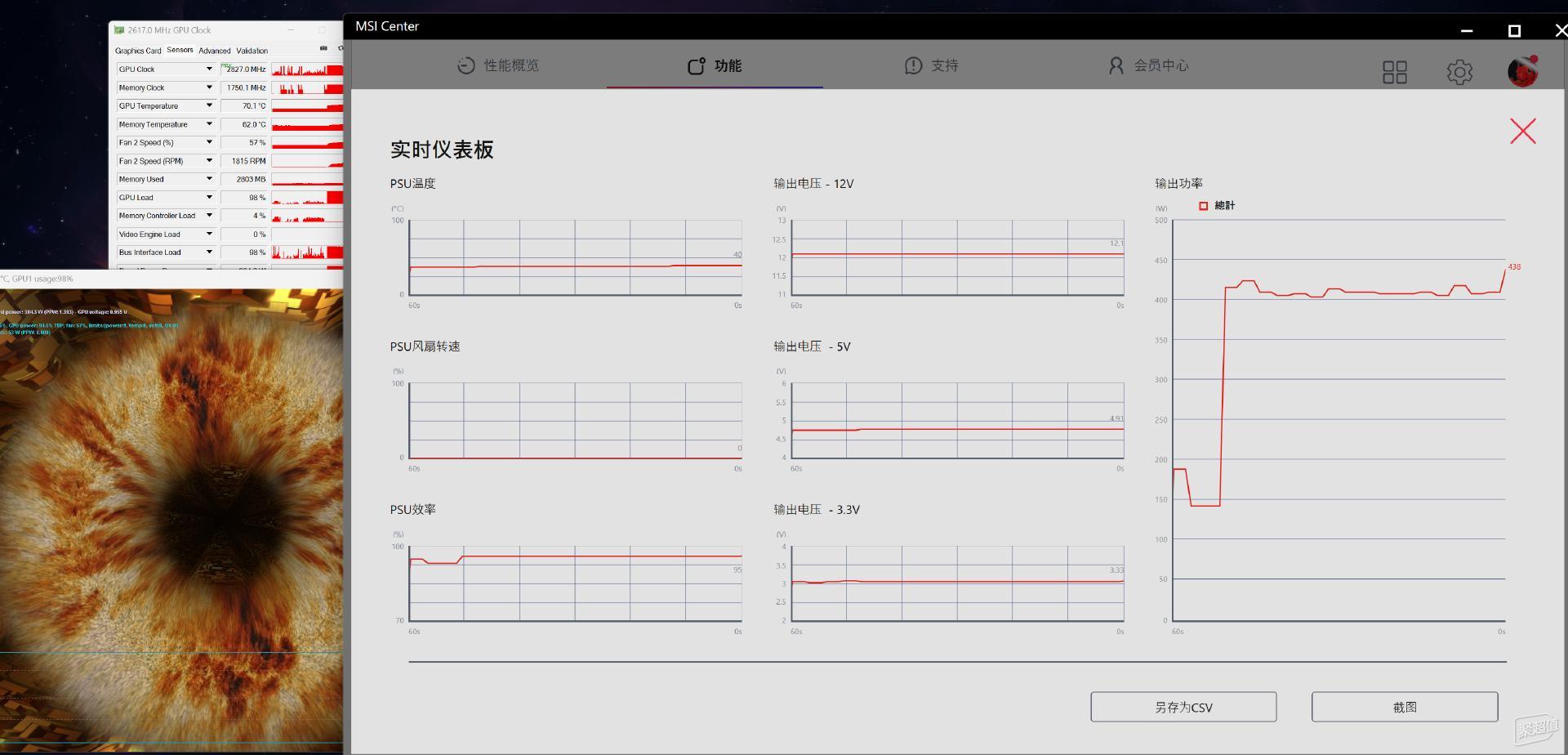
Task: Open the Validation tab
Action: coord(252,51)
